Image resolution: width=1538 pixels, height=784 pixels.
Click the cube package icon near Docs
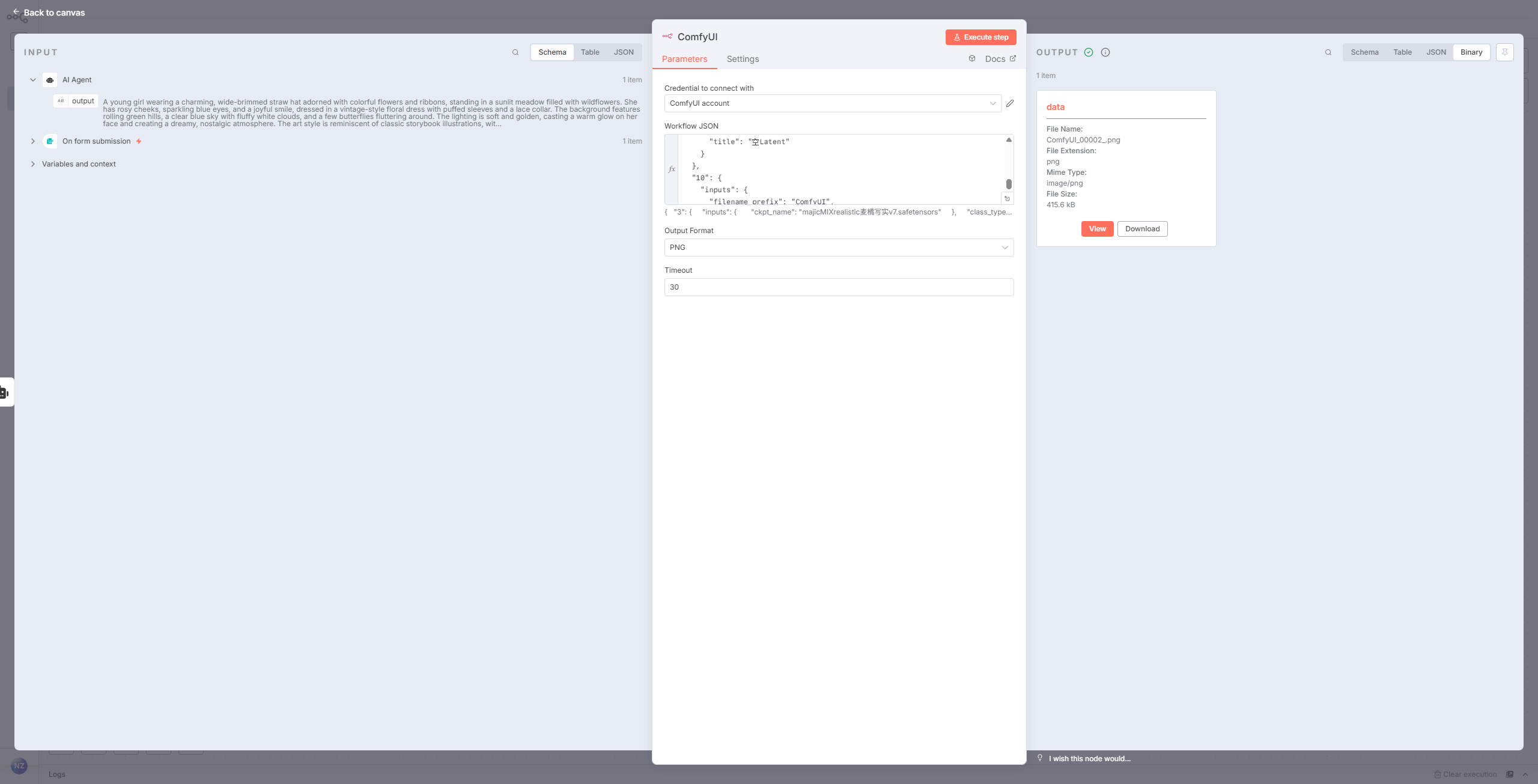[x=972, y=58]
